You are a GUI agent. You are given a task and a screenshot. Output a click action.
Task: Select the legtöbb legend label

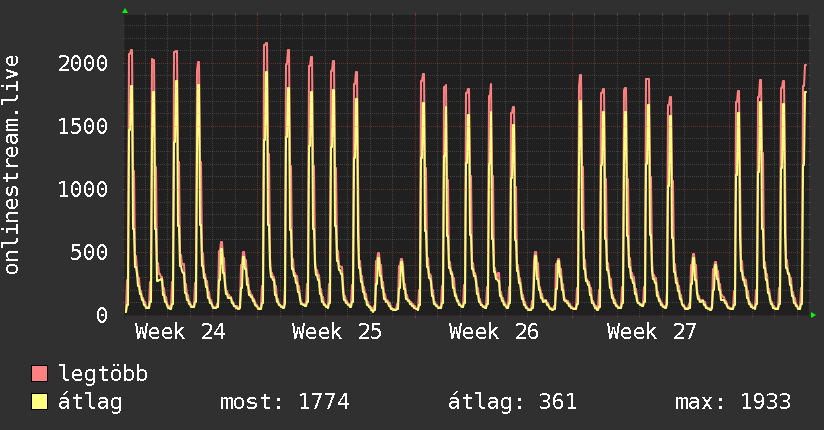pos(103,374)
